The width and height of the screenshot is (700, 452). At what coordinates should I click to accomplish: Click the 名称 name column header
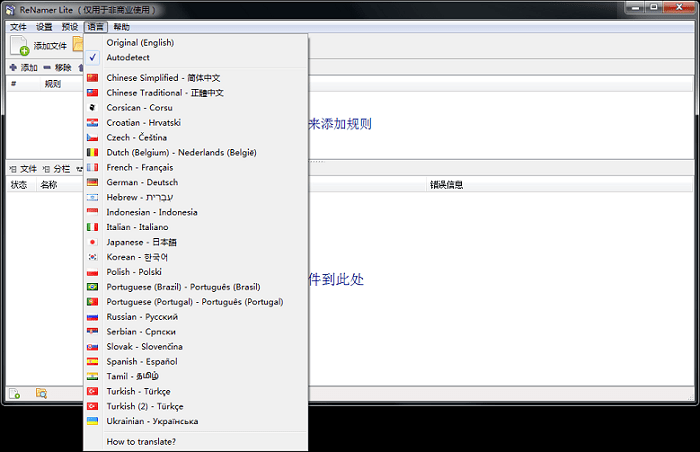point(48,185)
